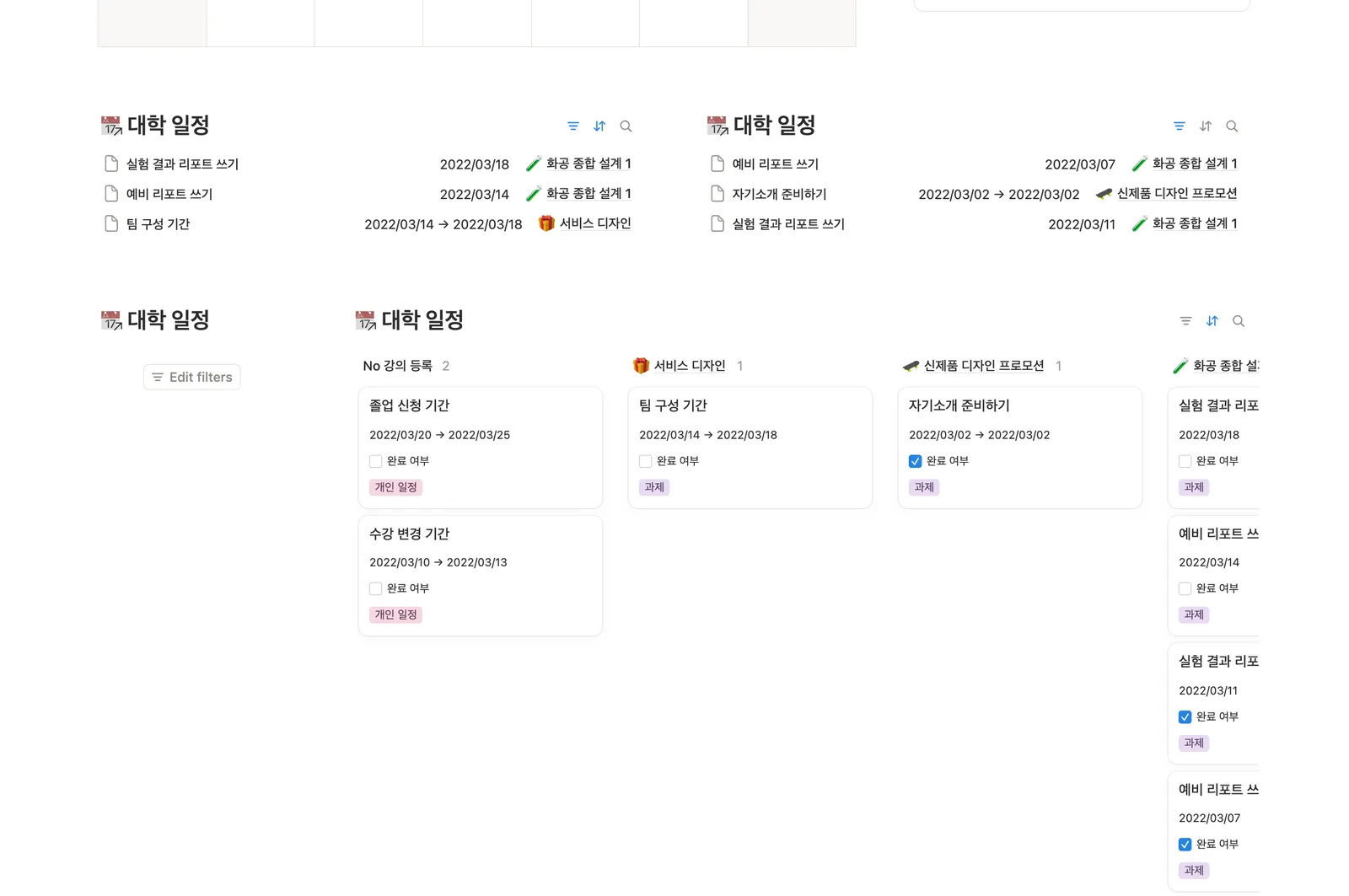The image size is (1349, 896).
Task: Open the search icon of the board view
Action: (1239, 321)
